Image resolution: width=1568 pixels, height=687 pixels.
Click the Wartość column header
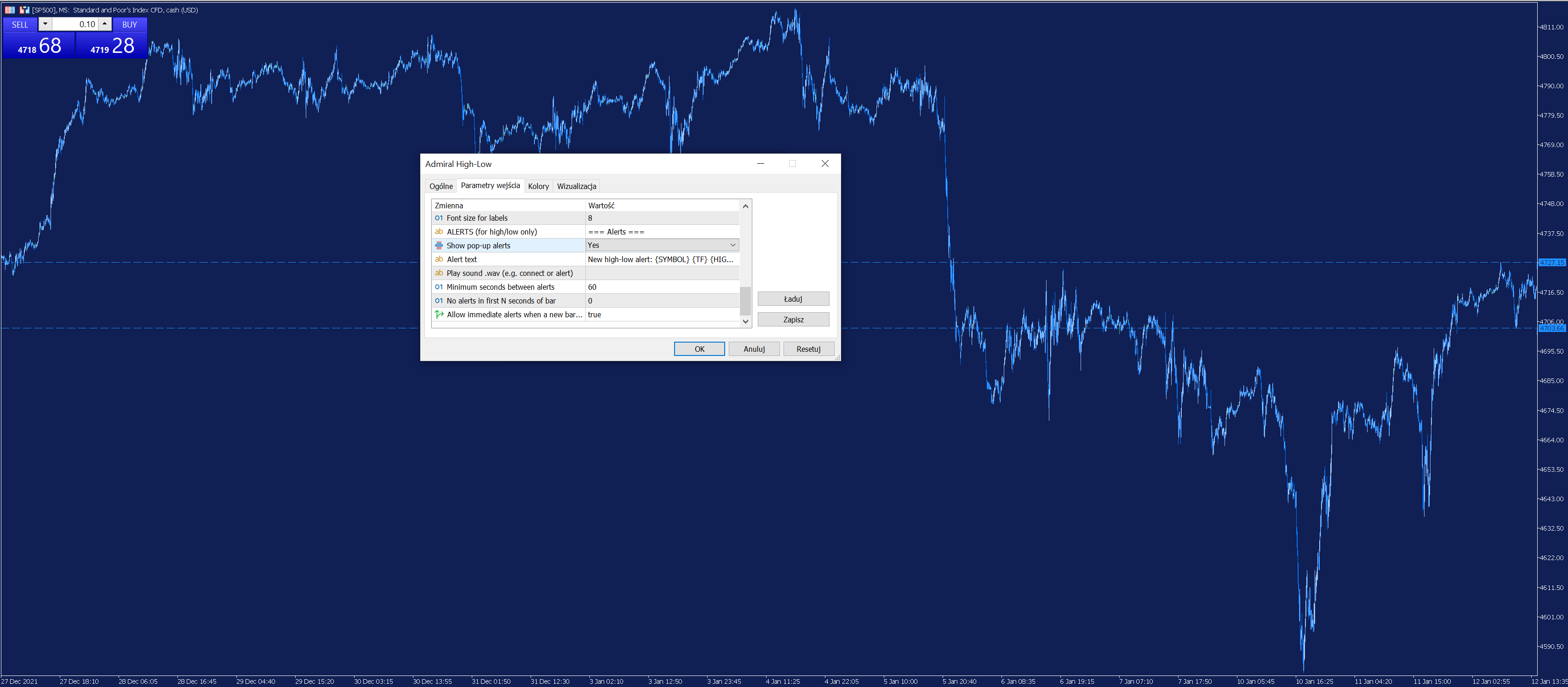(662, 206)
